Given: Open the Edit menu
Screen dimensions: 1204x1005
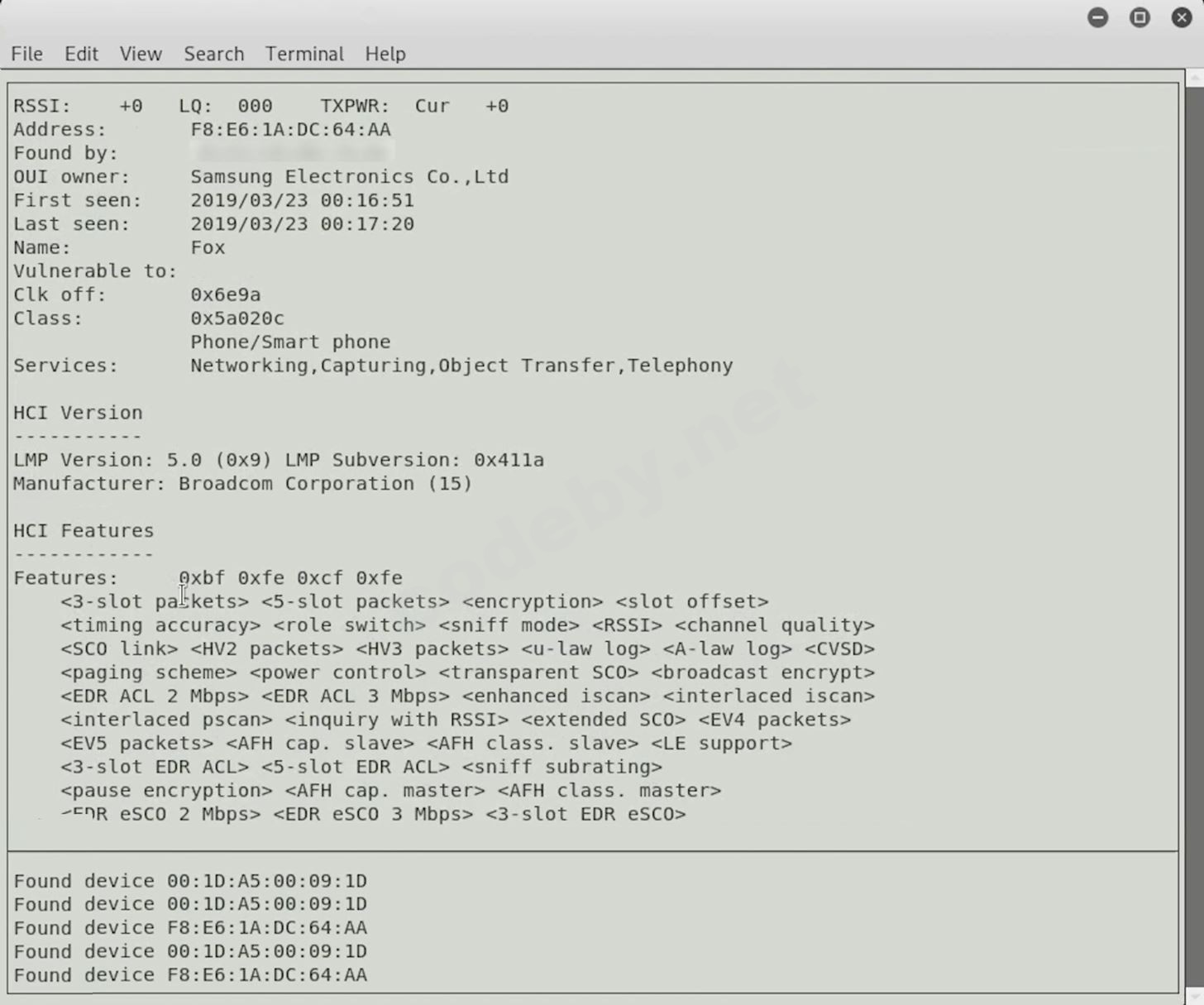Looking at the screenshot, I should click(x=80, y=53).
